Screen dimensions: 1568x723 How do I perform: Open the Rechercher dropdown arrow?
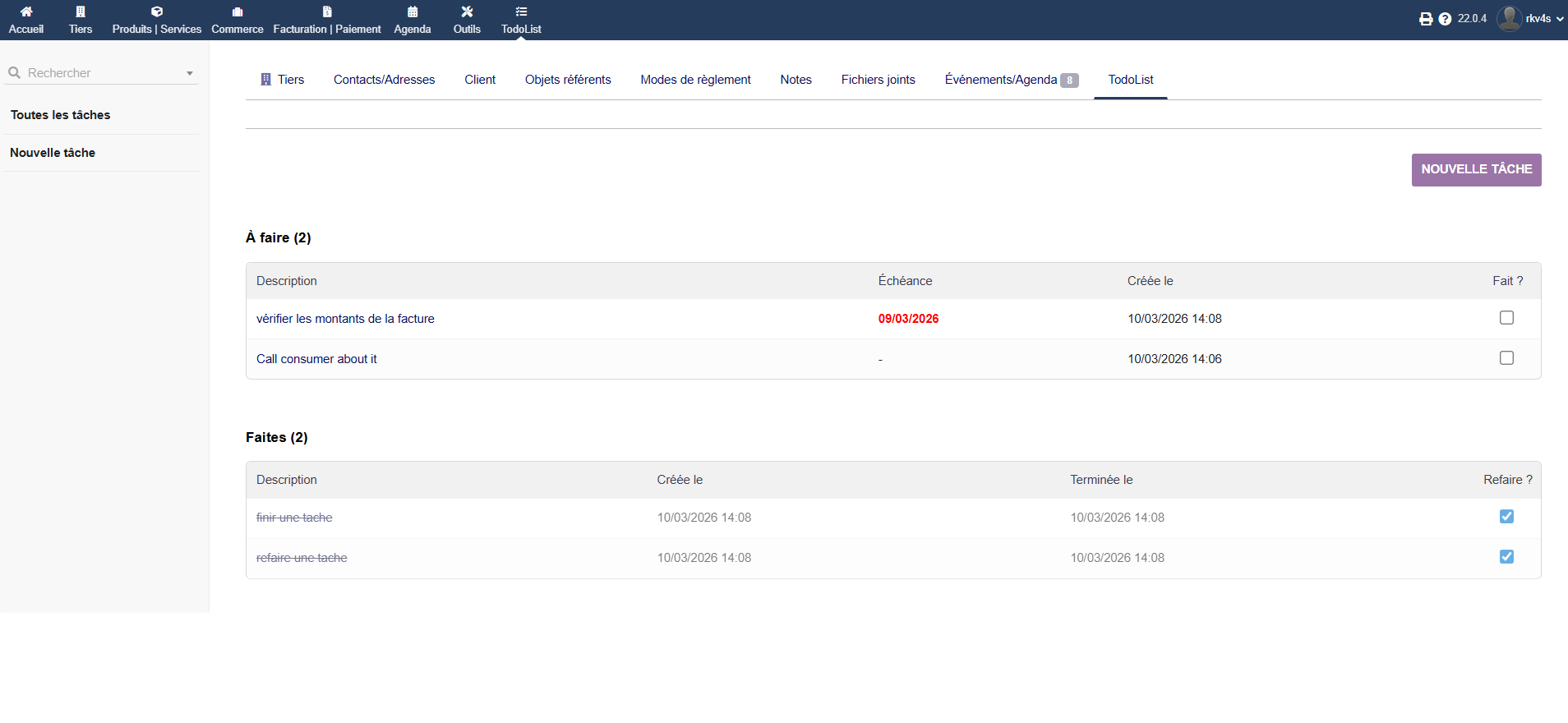click(190, 73)
